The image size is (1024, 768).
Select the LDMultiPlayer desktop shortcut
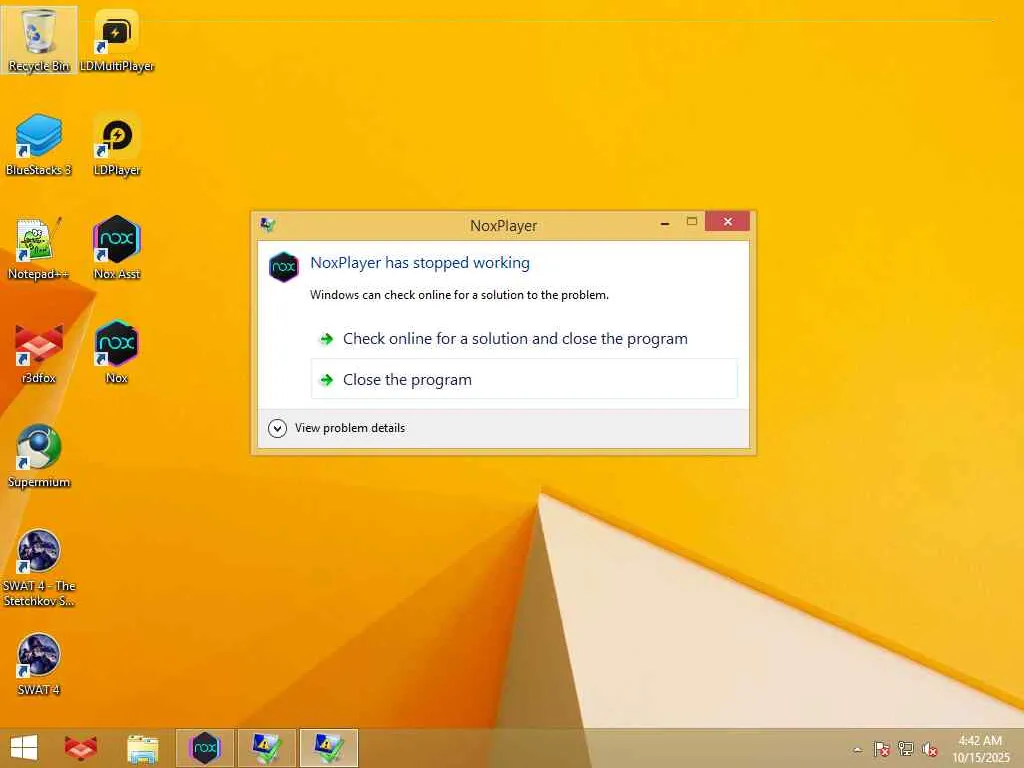(x=117, y=39)
